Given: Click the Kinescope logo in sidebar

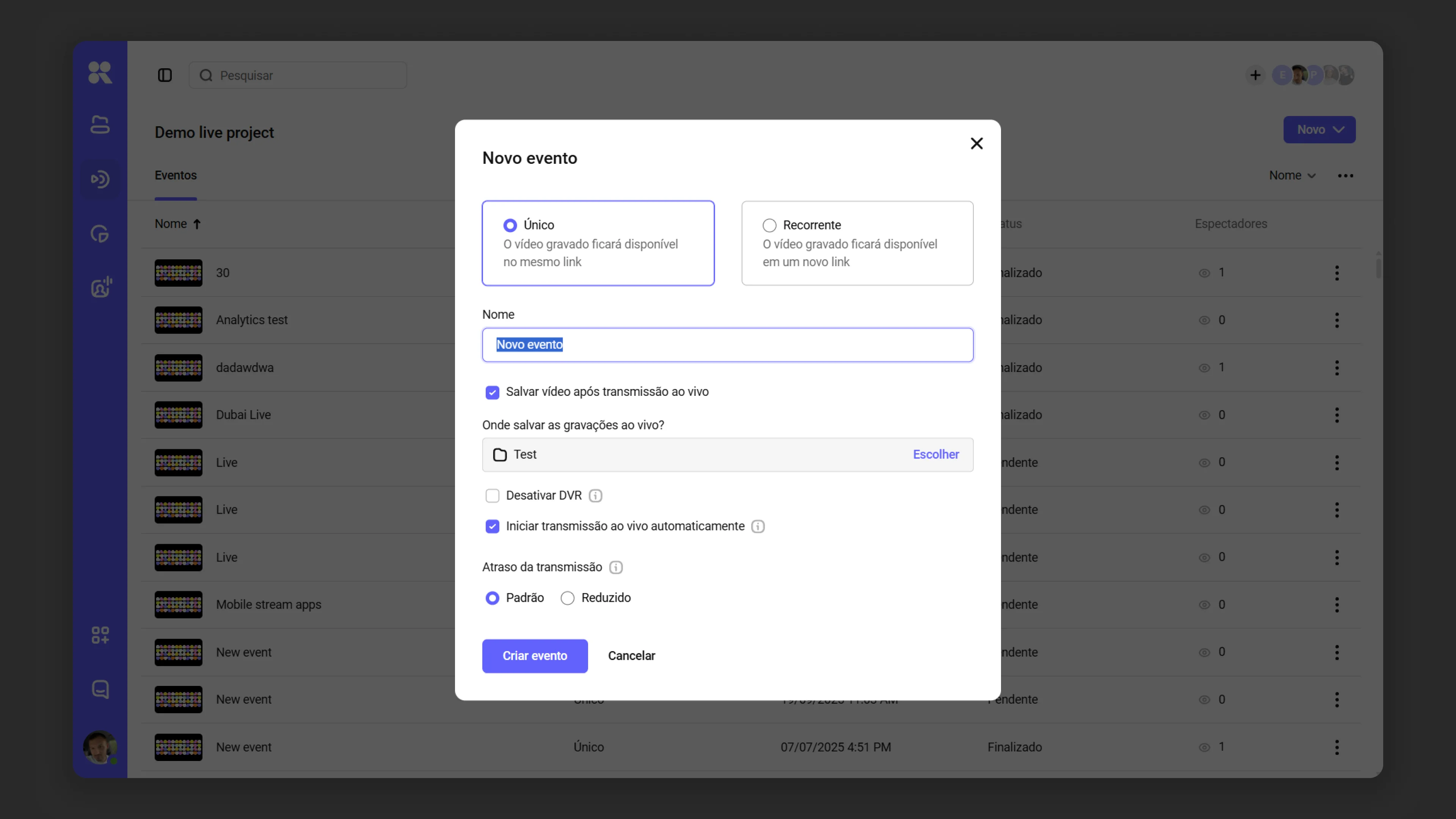Looking at the screenshot, I should click(100, 73).
